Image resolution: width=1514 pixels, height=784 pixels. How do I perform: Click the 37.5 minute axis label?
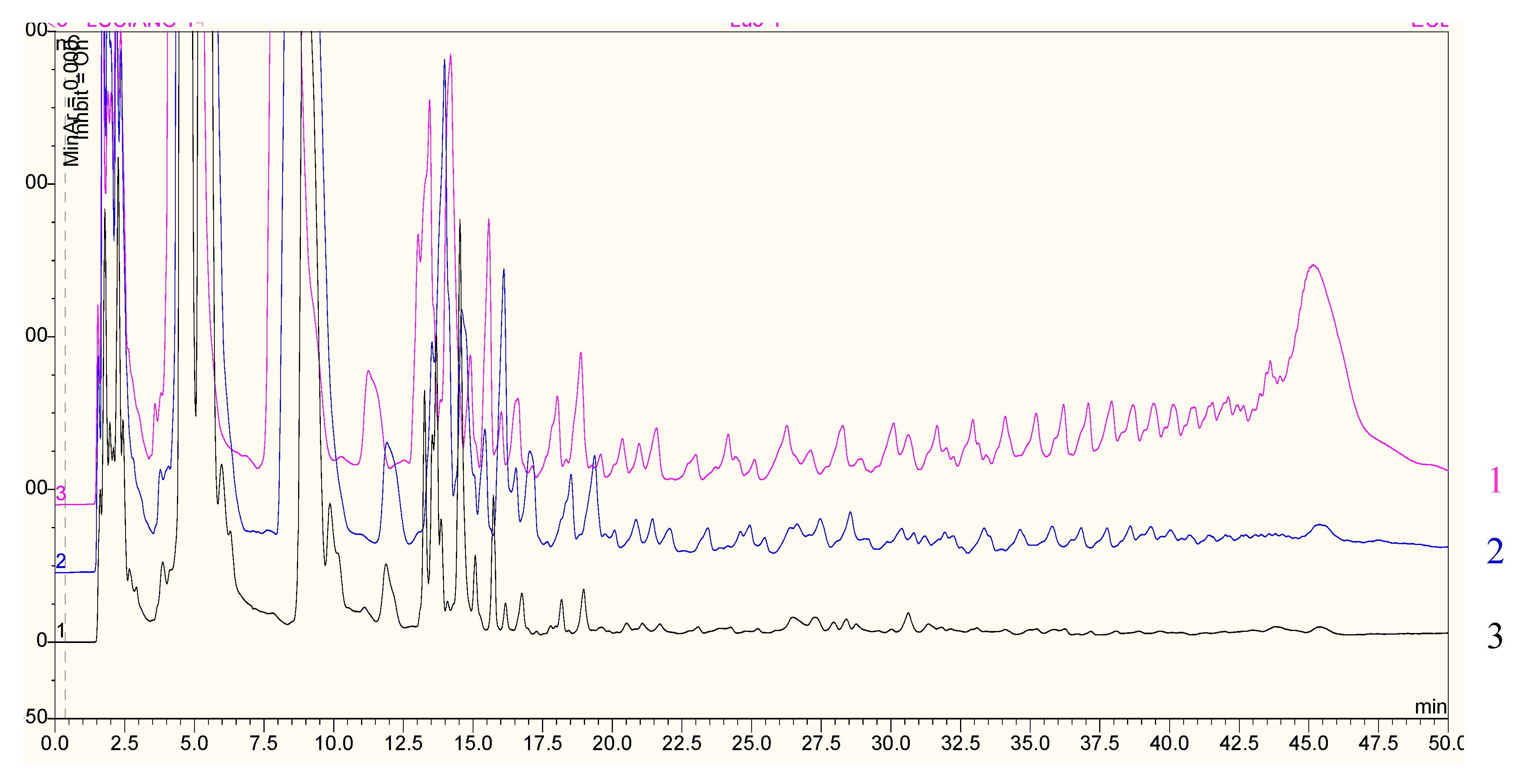[x=1100, y=743]
